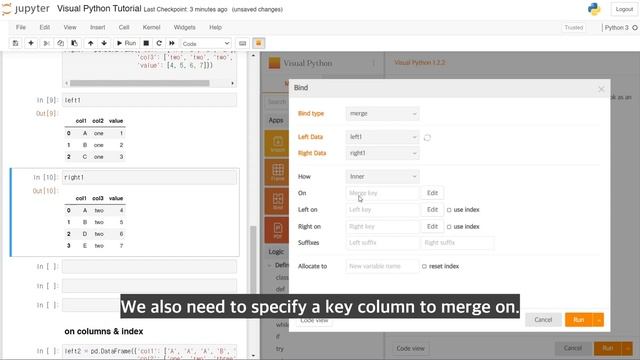Edit the Left on key
This screenshot has width=640, height=360.
pos(432,209)
